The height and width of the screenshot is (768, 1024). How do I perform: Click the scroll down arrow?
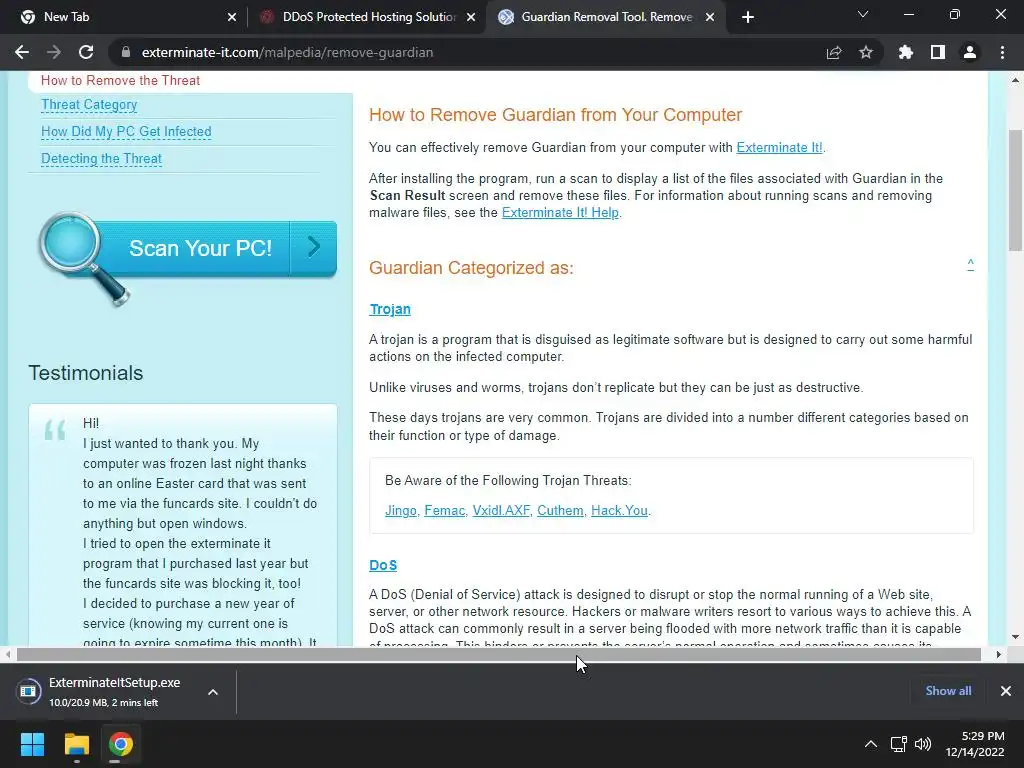click(x=1015, y=637)
